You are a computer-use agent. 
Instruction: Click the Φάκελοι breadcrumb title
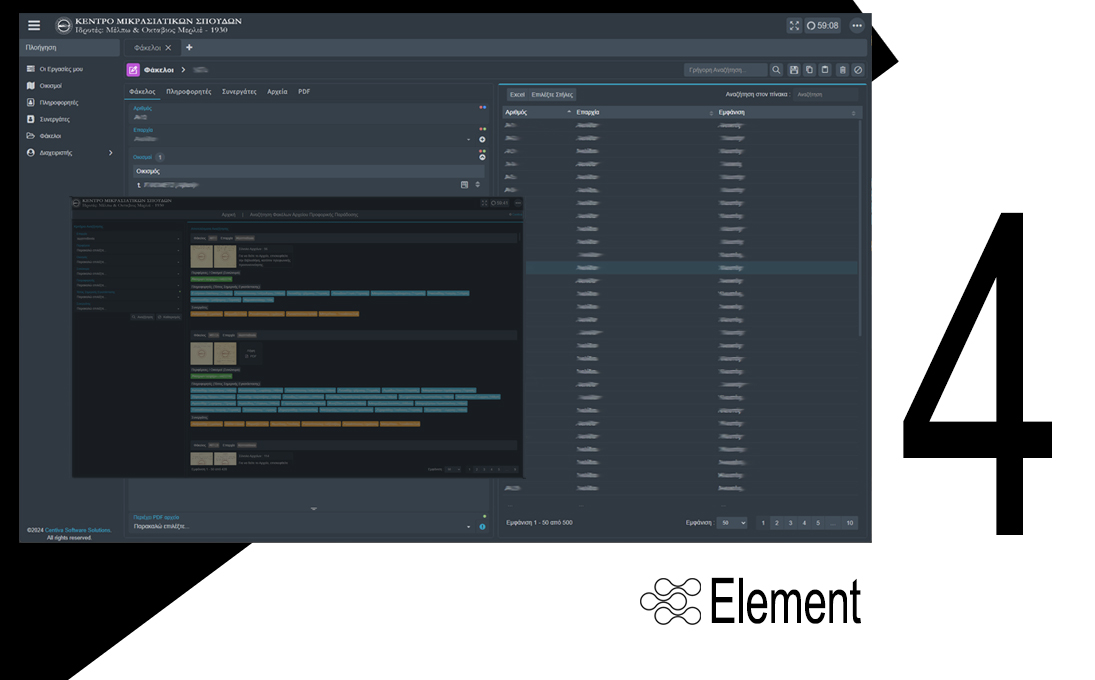pyautogui.click(x=159, y=70)
